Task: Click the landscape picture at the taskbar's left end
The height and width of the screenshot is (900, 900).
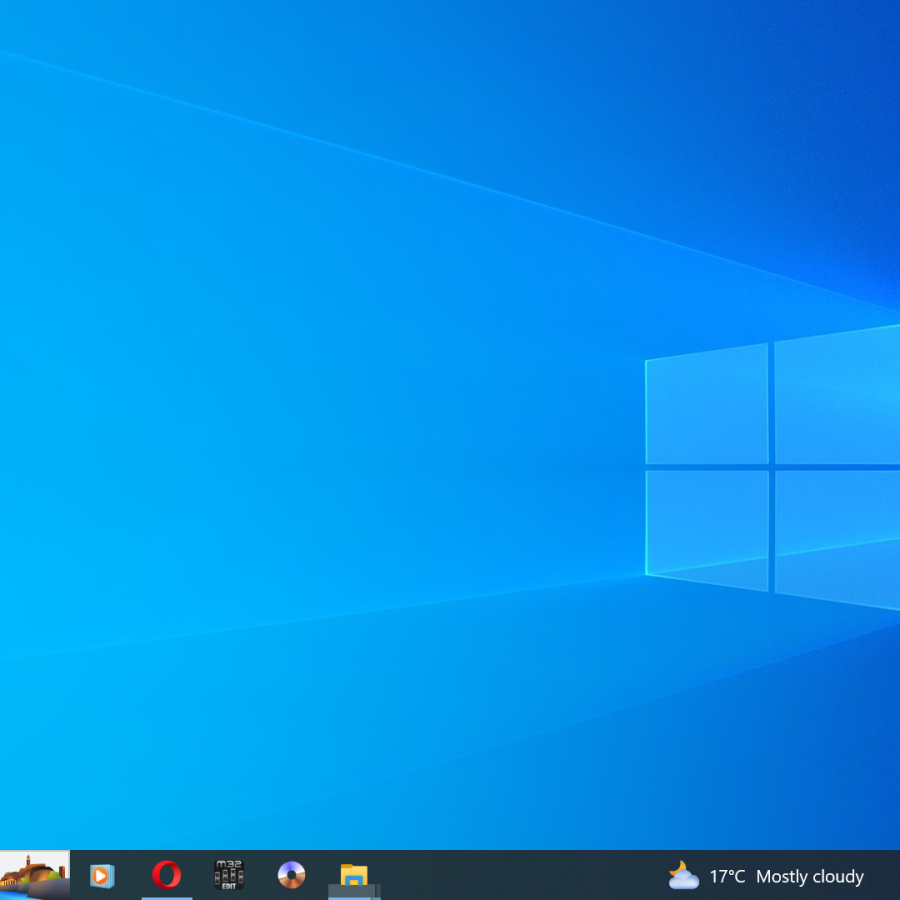Action: (35, 875)
